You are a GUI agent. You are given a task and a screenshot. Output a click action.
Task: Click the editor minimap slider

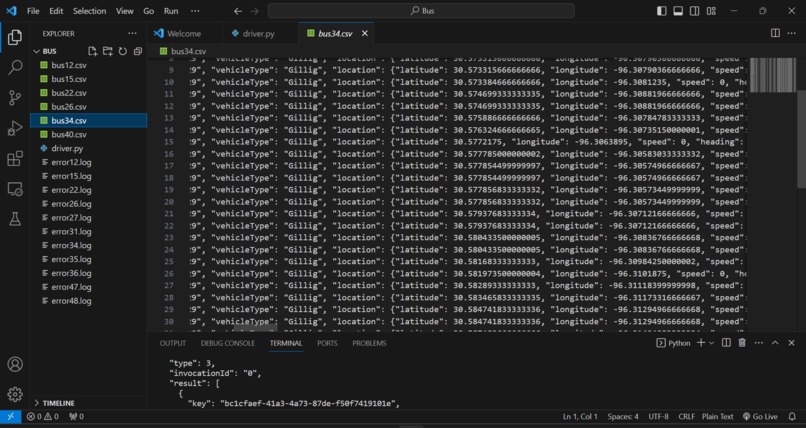coord(773,75)
